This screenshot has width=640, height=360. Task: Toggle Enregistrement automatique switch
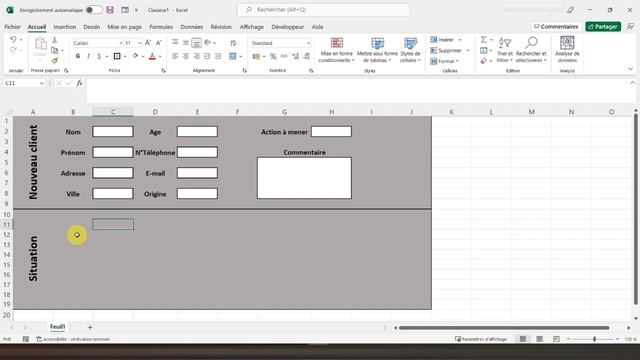[94, 10]
